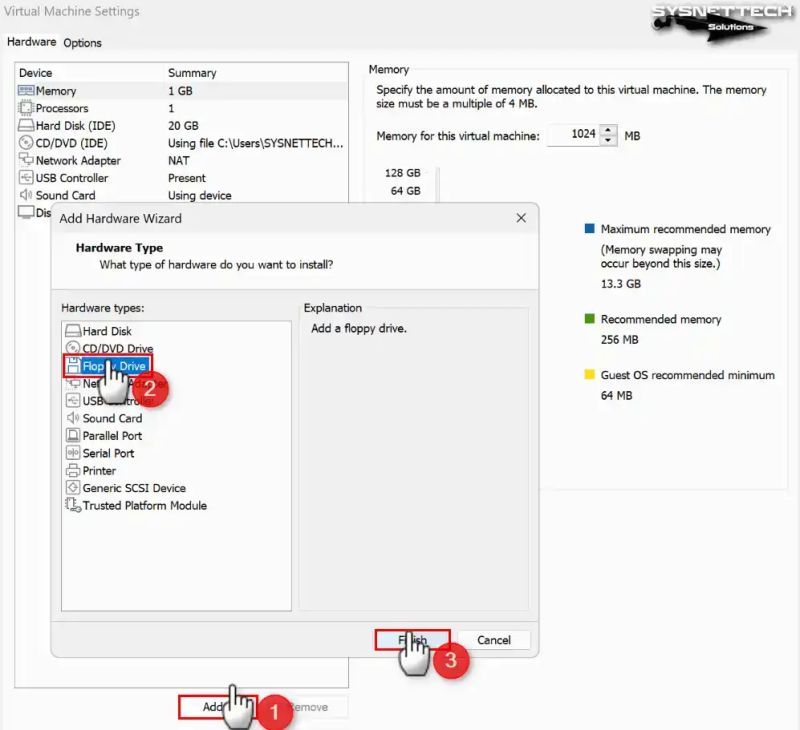The height and width of the screenshot is (730, 800).
Task: Select the CD/DVD (IDE) row
Action: tap(182, 143)
